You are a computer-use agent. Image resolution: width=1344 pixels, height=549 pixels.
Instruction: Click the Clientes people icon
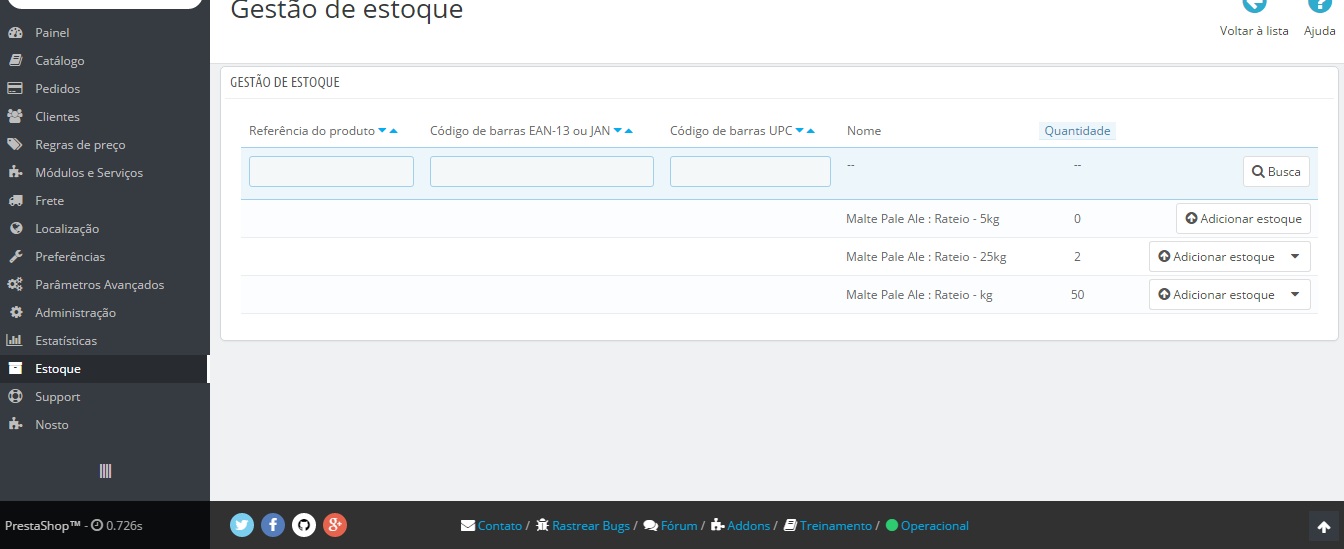(15, 117)
